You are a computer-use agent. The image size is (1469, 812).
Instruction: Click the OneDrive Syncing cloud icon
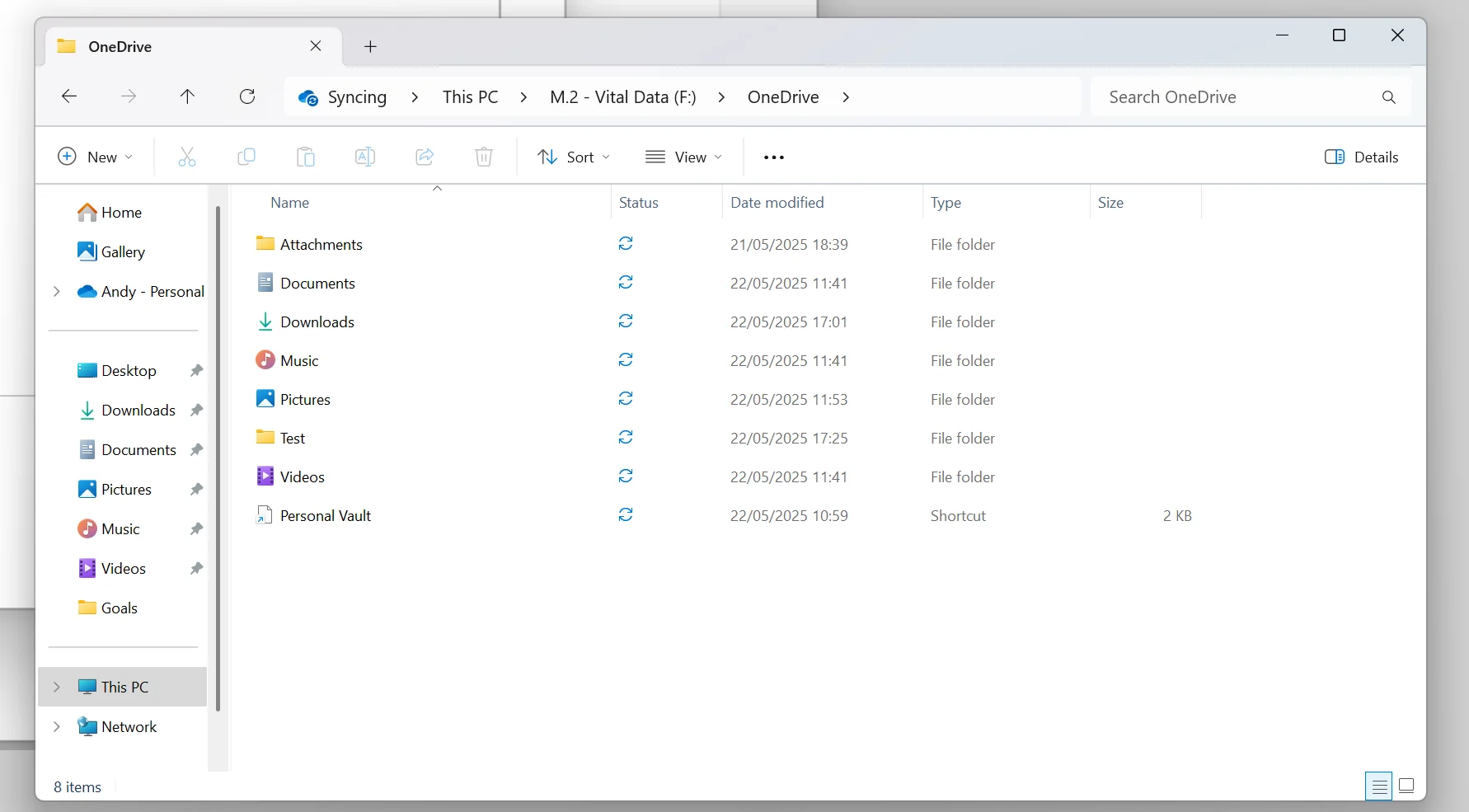308,97
